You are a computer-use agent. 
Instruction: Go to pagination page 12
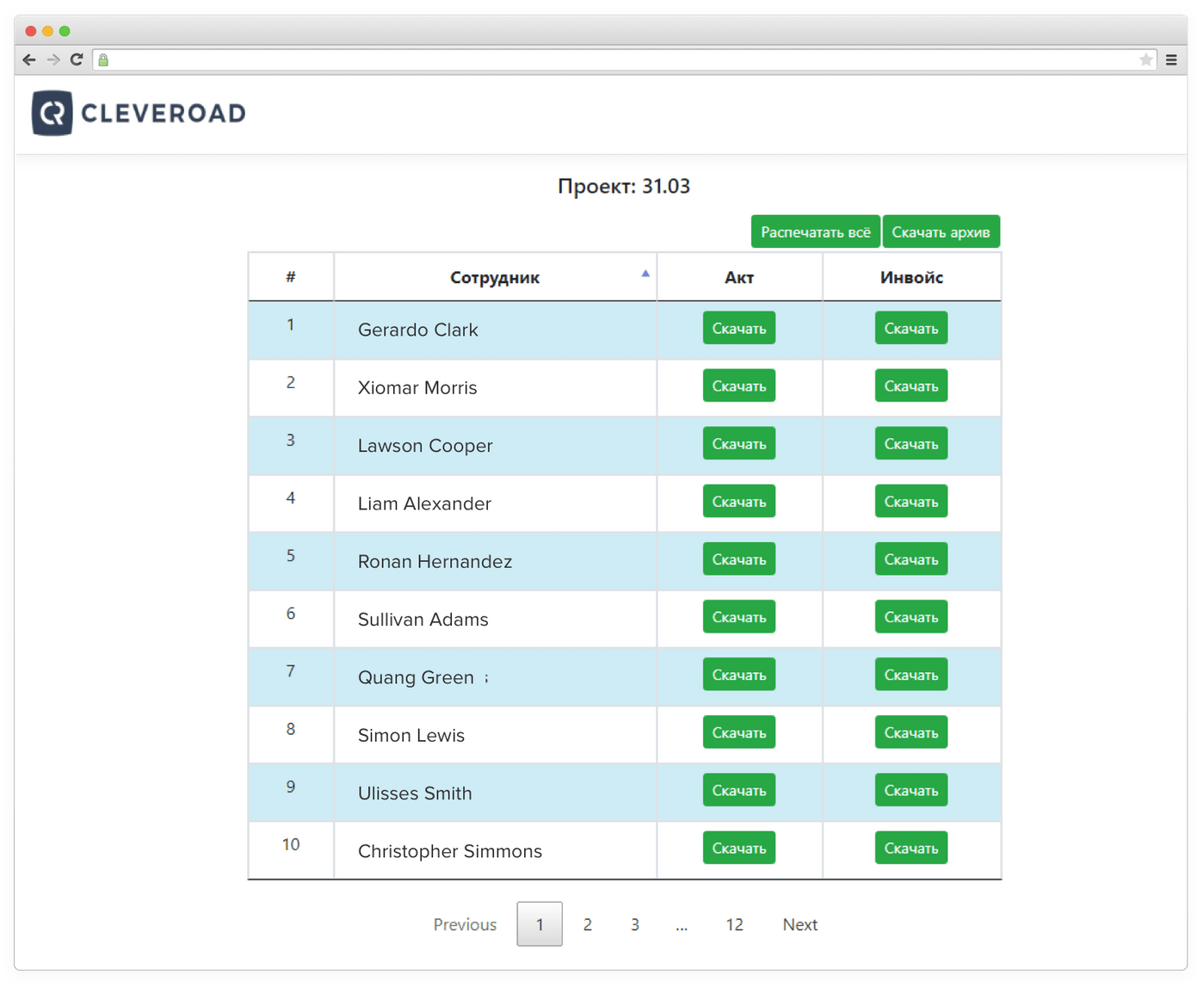(x=734, y=924)
